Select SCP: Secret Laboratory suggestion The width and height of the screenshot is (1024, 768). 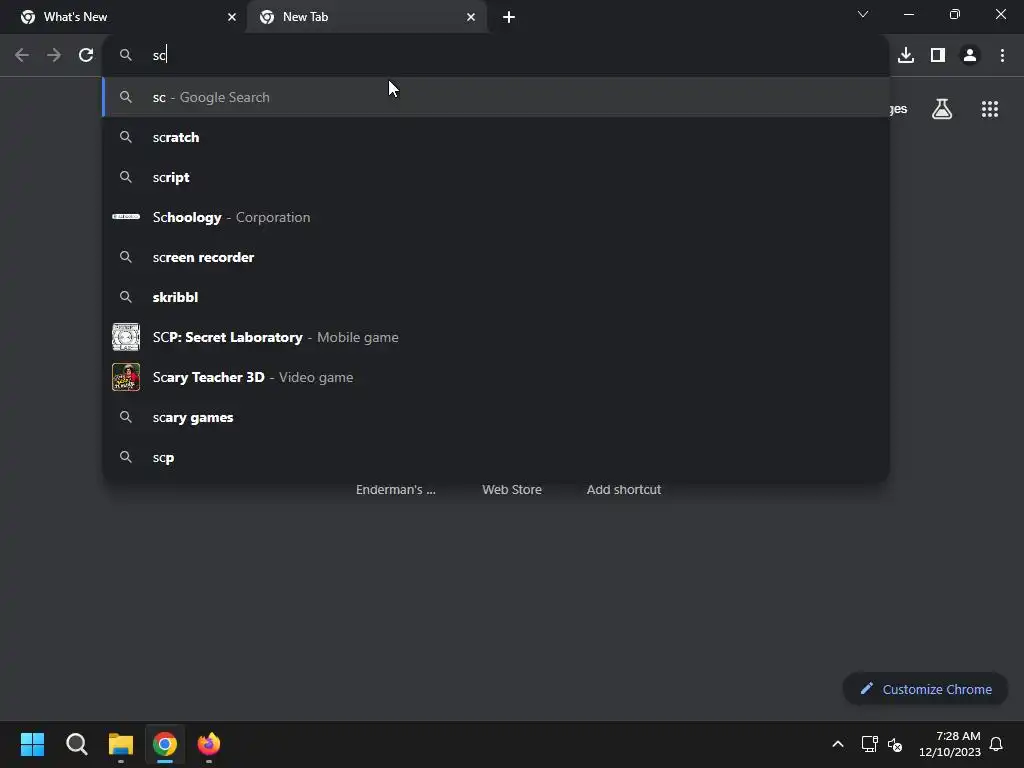[496, 337]
